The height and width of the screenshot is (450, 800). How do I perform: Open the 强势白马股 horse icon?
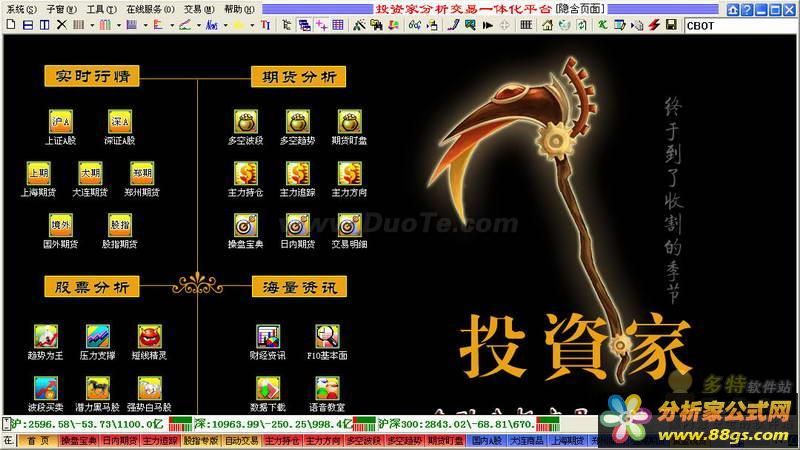[x=149, y=388]
